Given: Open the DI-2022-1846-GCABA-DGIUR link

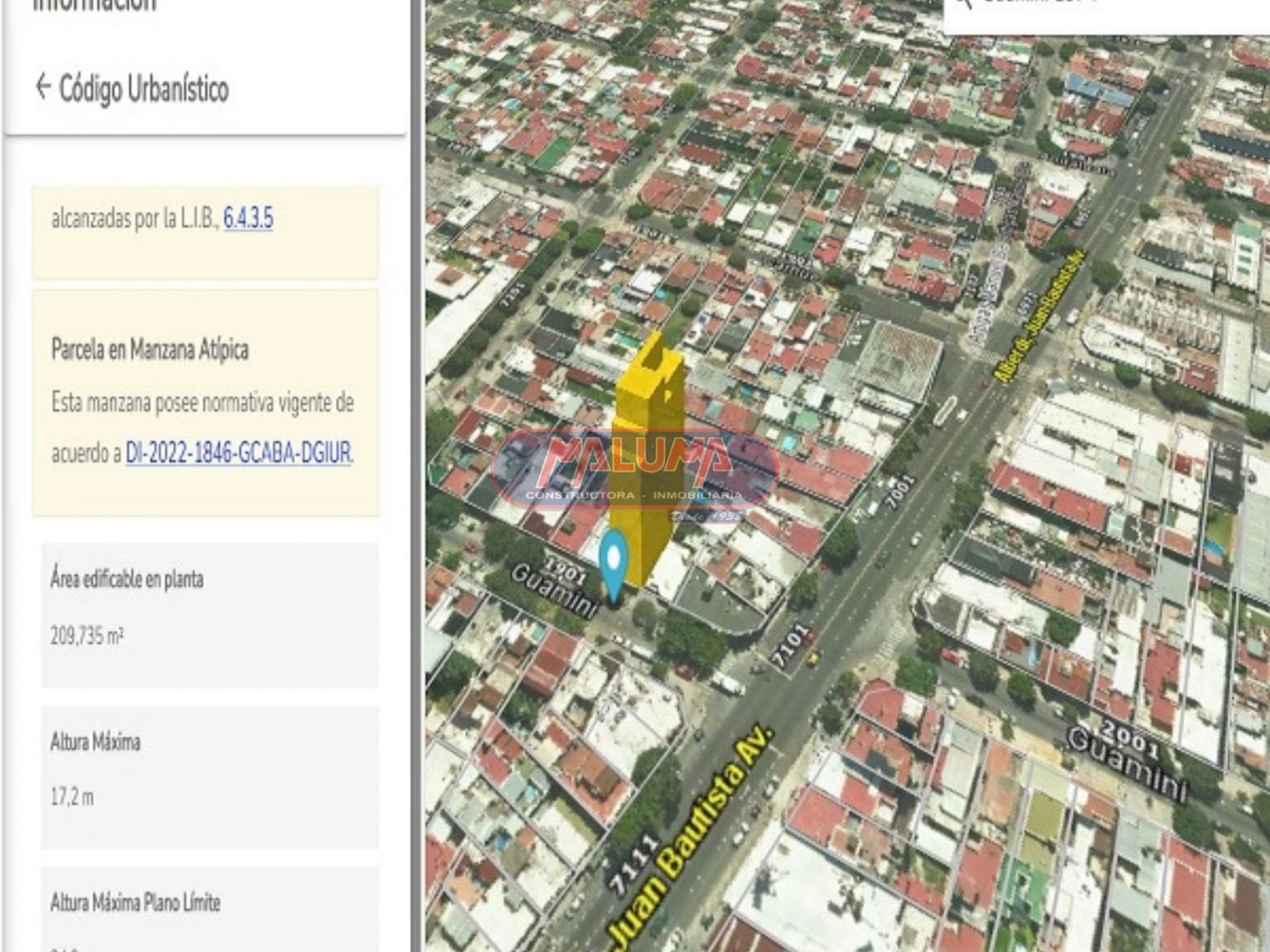Looking at the screenshot, I should pos(238,453).
